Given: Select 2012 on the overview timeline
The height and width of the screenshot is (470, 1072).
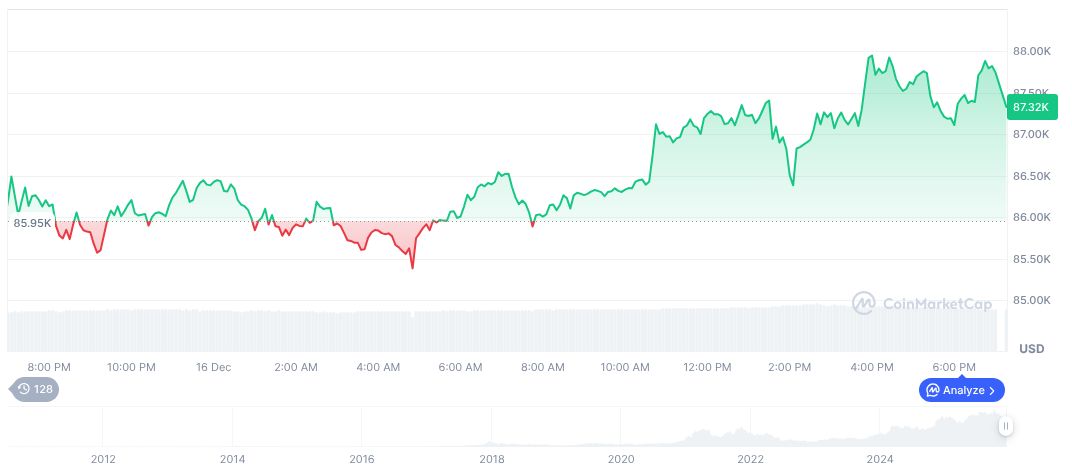Looking at the screenshot, I should 103,459.
